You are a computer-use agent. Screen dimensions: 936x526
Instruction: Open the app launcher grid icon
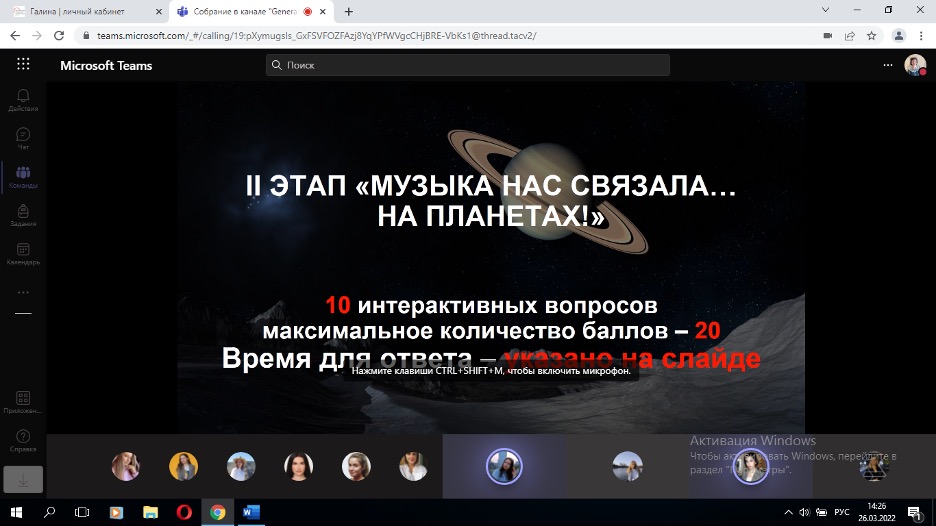[x=23, y=64]
